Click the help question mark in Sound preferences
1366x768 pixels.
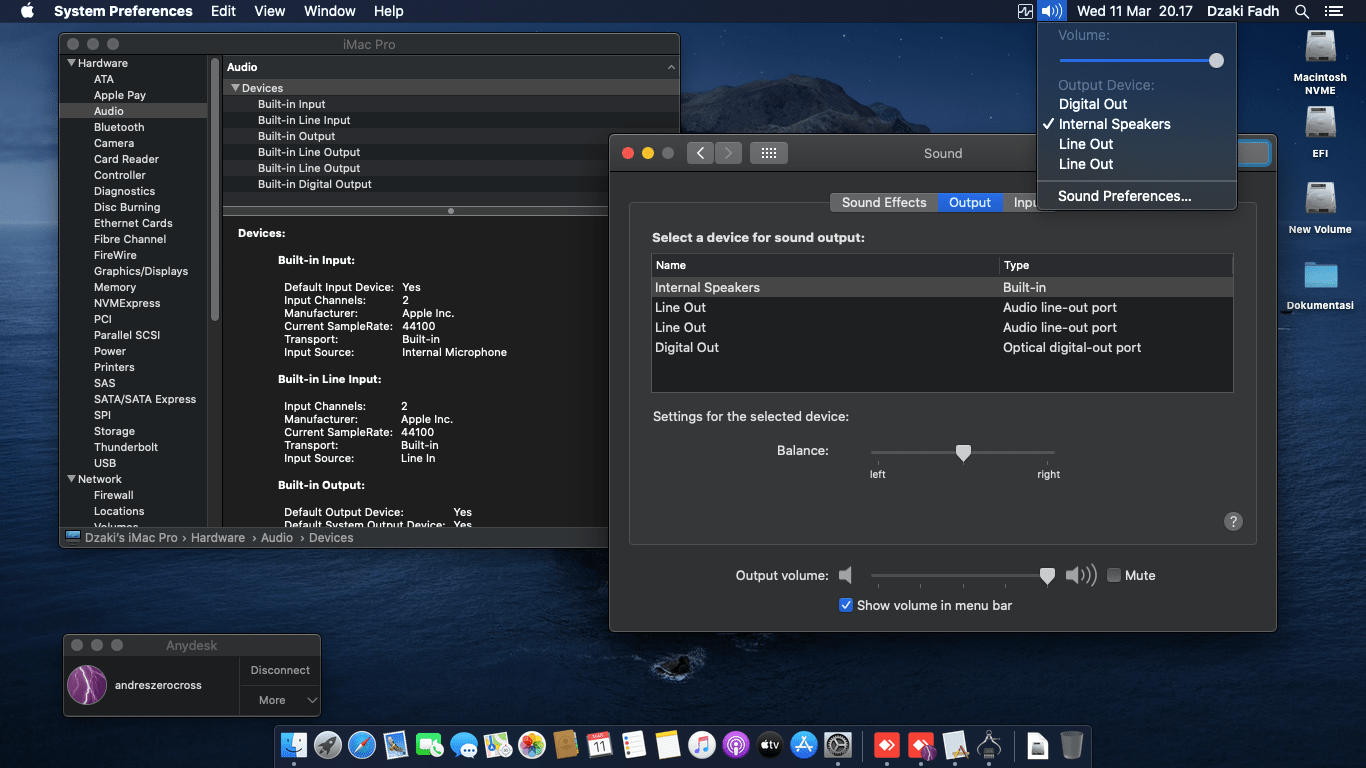[1233, 521]
